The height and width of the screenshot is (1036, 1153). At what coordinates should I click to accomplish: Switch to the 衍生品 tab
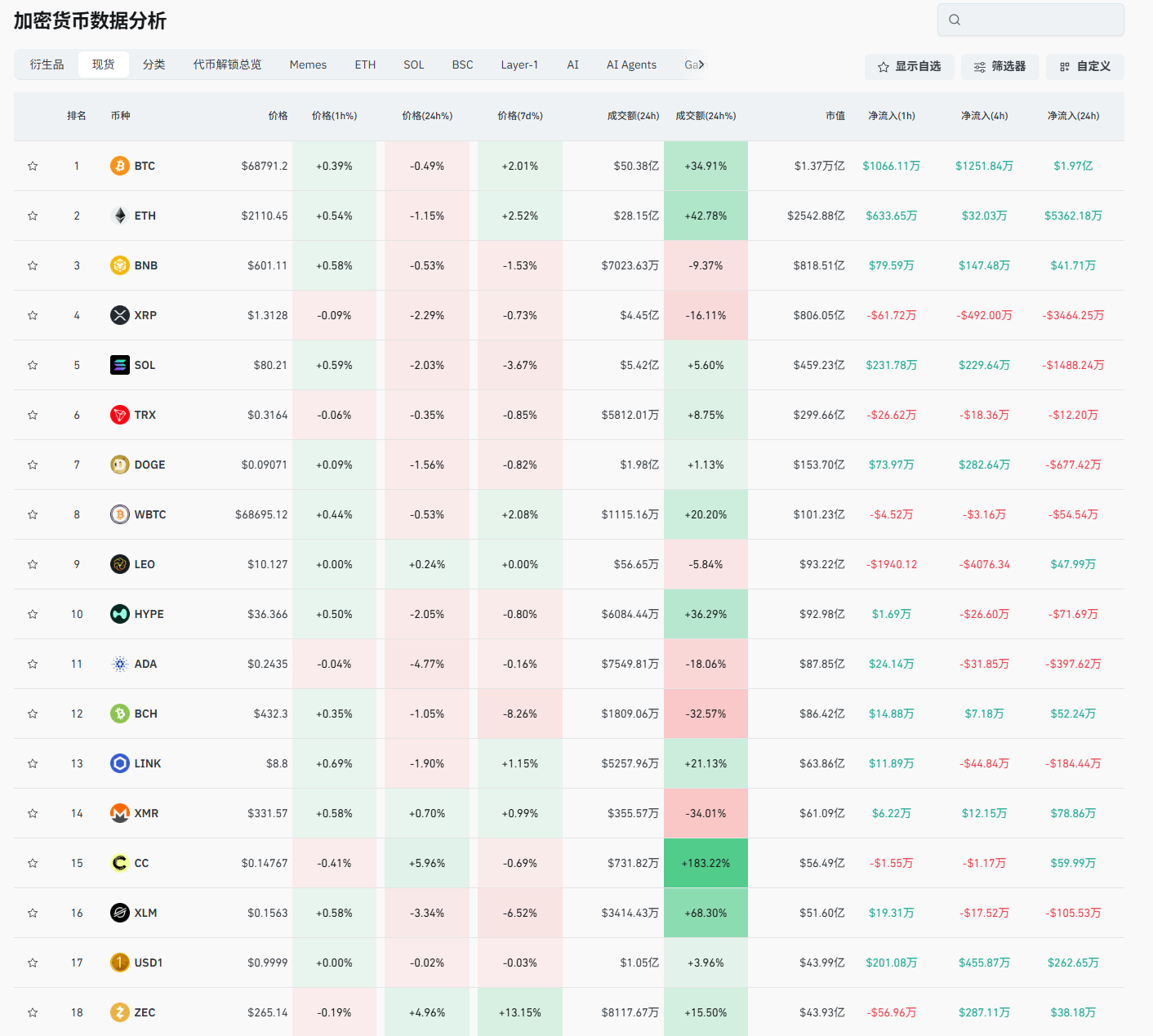(47, 64)
